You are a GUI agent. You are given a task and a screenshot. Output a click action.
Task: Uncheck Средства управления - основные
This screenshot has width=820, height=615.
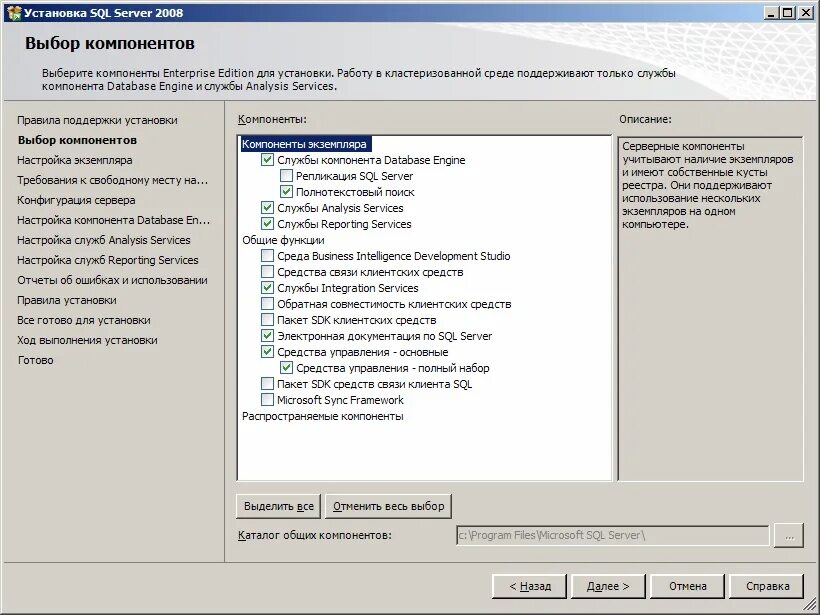[267, 352]
